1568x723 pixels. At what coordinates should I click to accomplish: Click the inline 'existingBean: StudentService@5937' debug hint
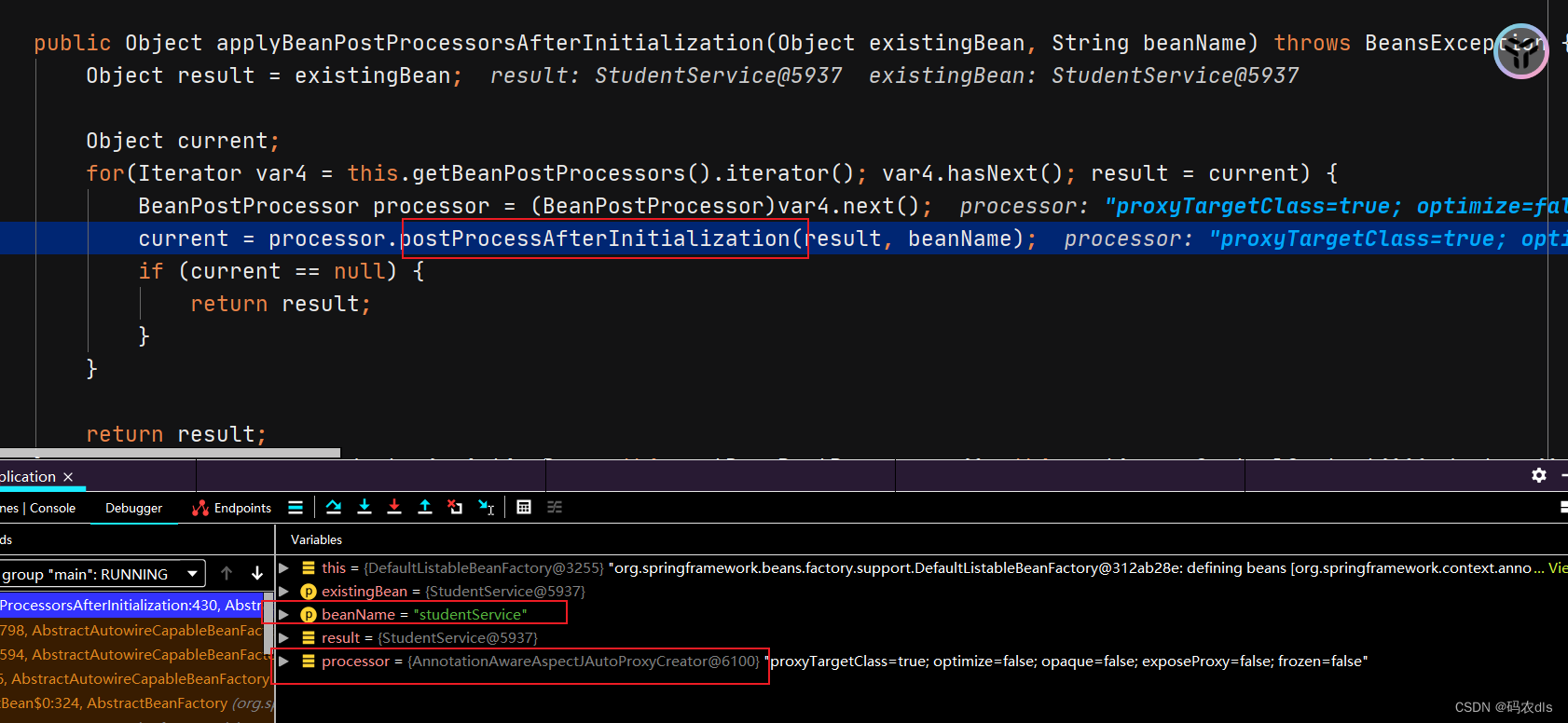(x=1083, y=75)
